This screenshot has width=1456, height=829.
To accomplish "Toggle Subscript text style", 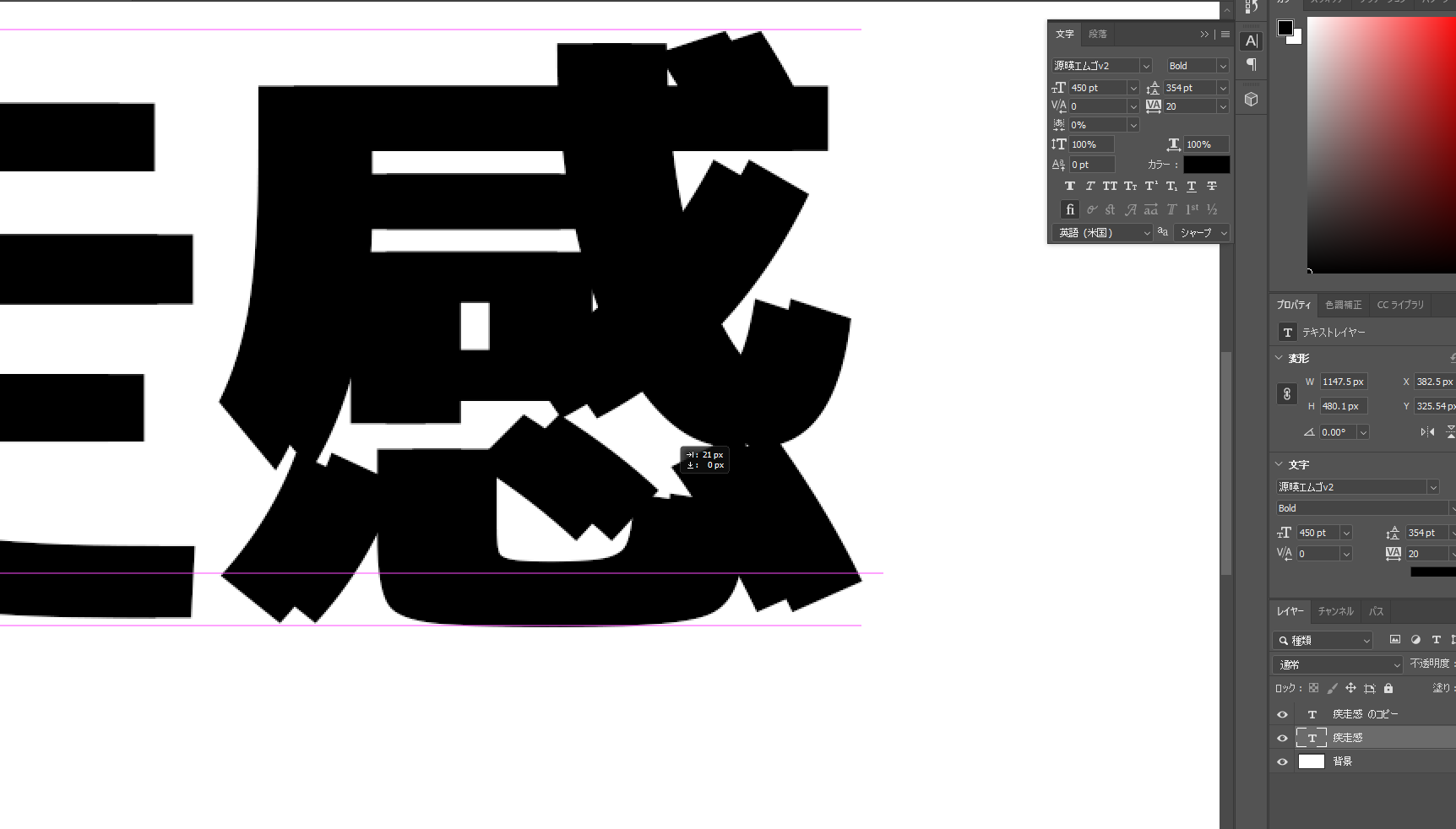I will [x=1171, y=186].
